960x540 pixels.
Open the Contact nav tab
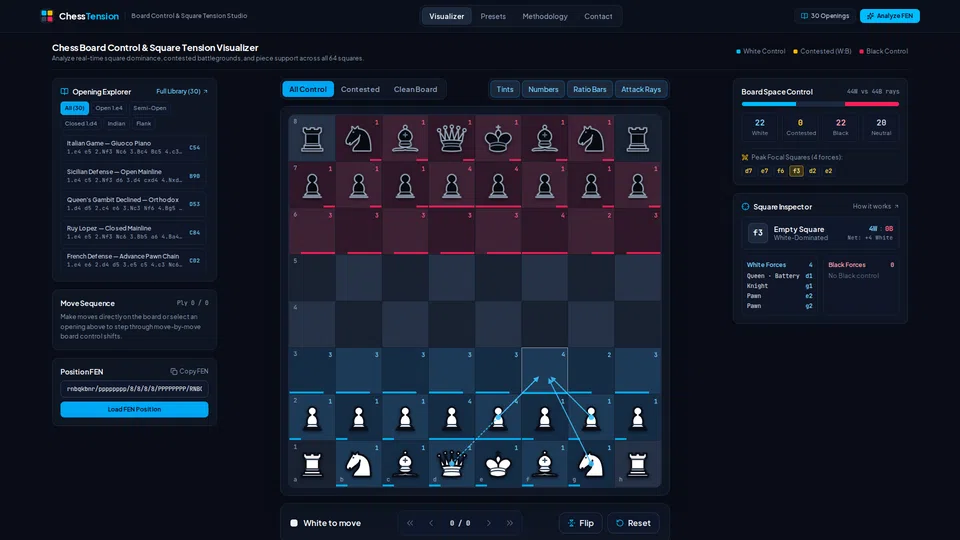point(598,17)
